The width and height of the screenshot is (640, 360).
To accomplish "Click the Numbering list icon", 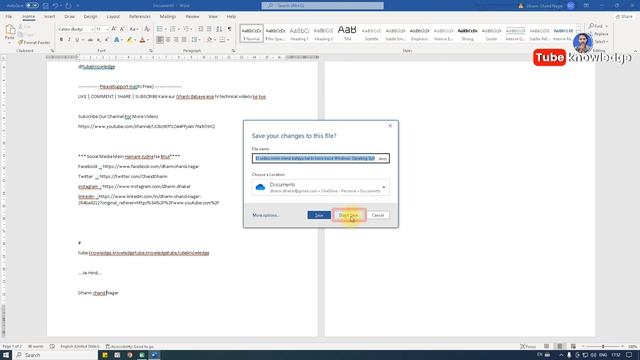I will point(173,29).
